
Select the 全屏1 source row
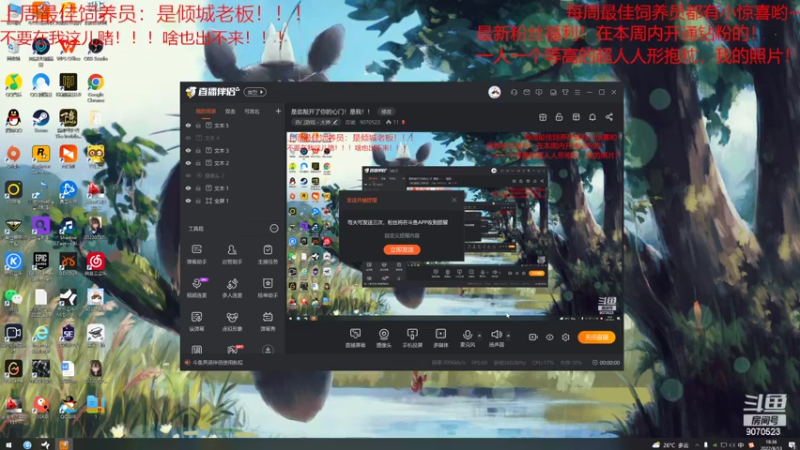[233, 201]
